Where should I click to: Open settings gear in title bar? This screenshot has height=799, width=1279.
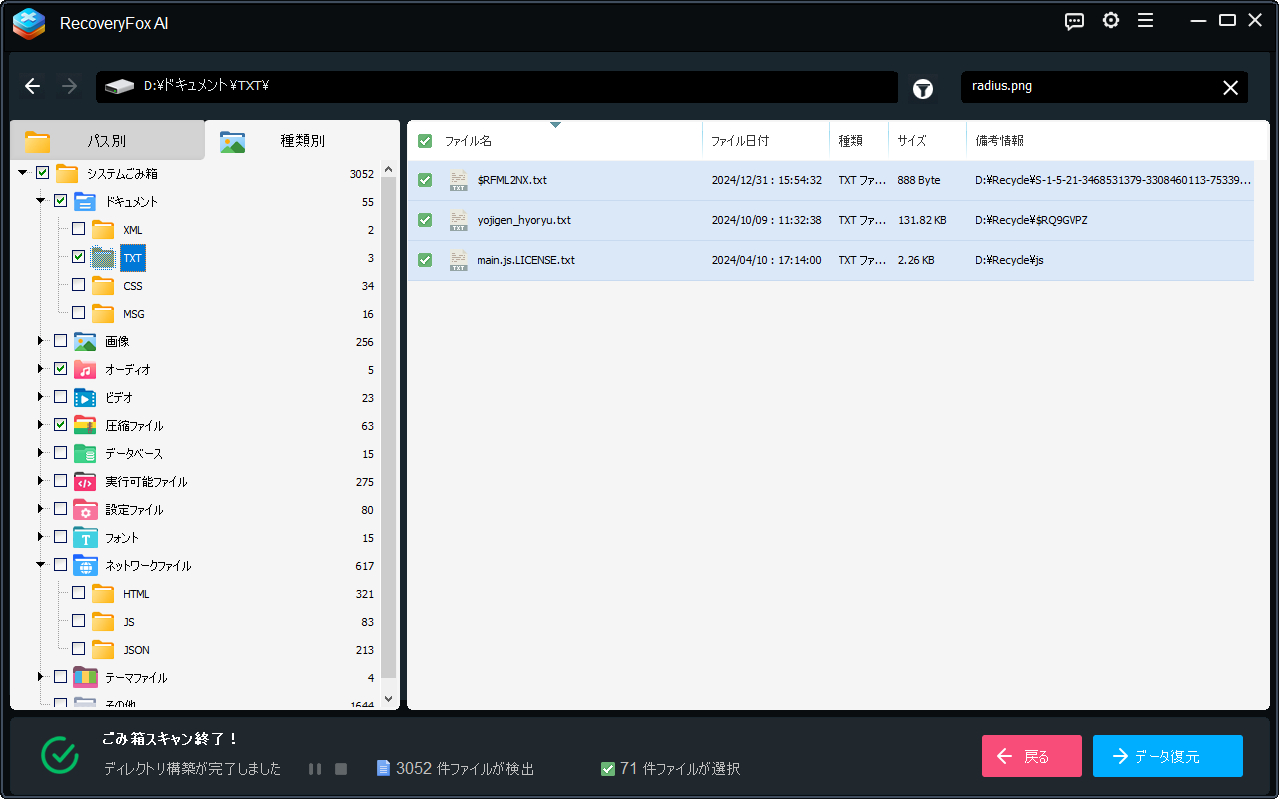point(1111,21)
